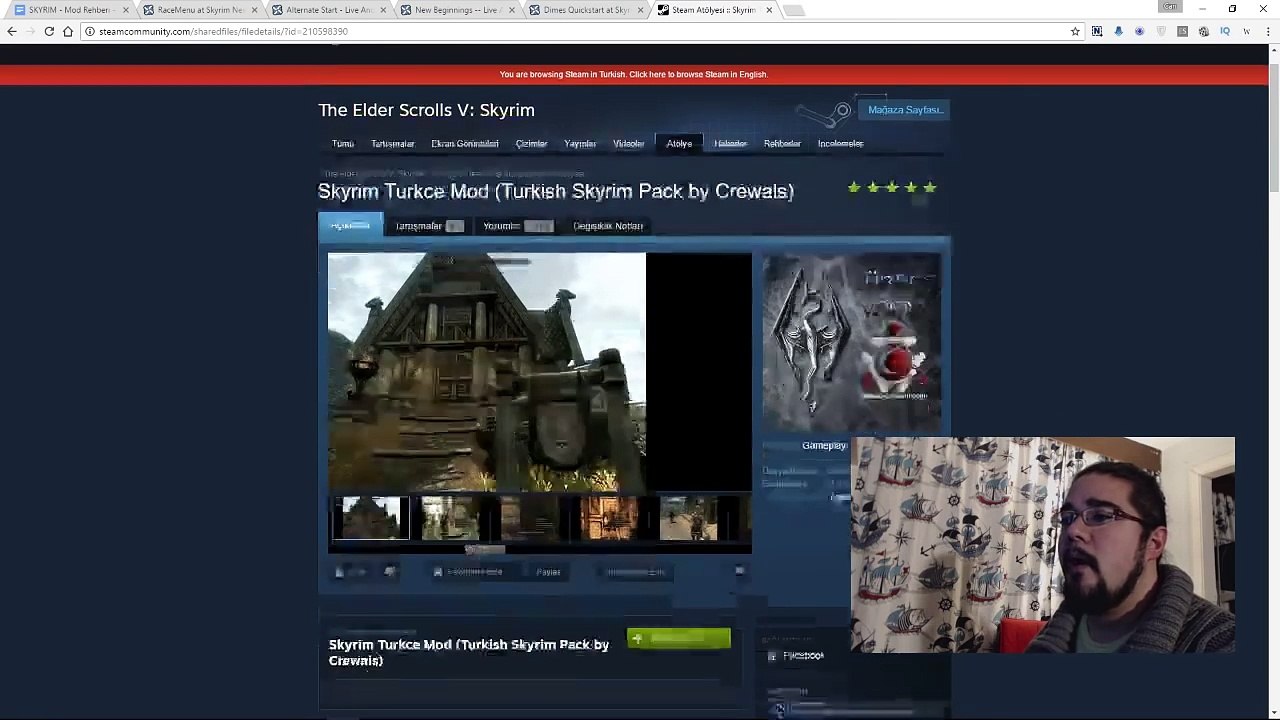The height and width of the screenshot is (720, 1280).
Task: Select the second screenshot thumbnail
Action: click(x=450, y=518)
